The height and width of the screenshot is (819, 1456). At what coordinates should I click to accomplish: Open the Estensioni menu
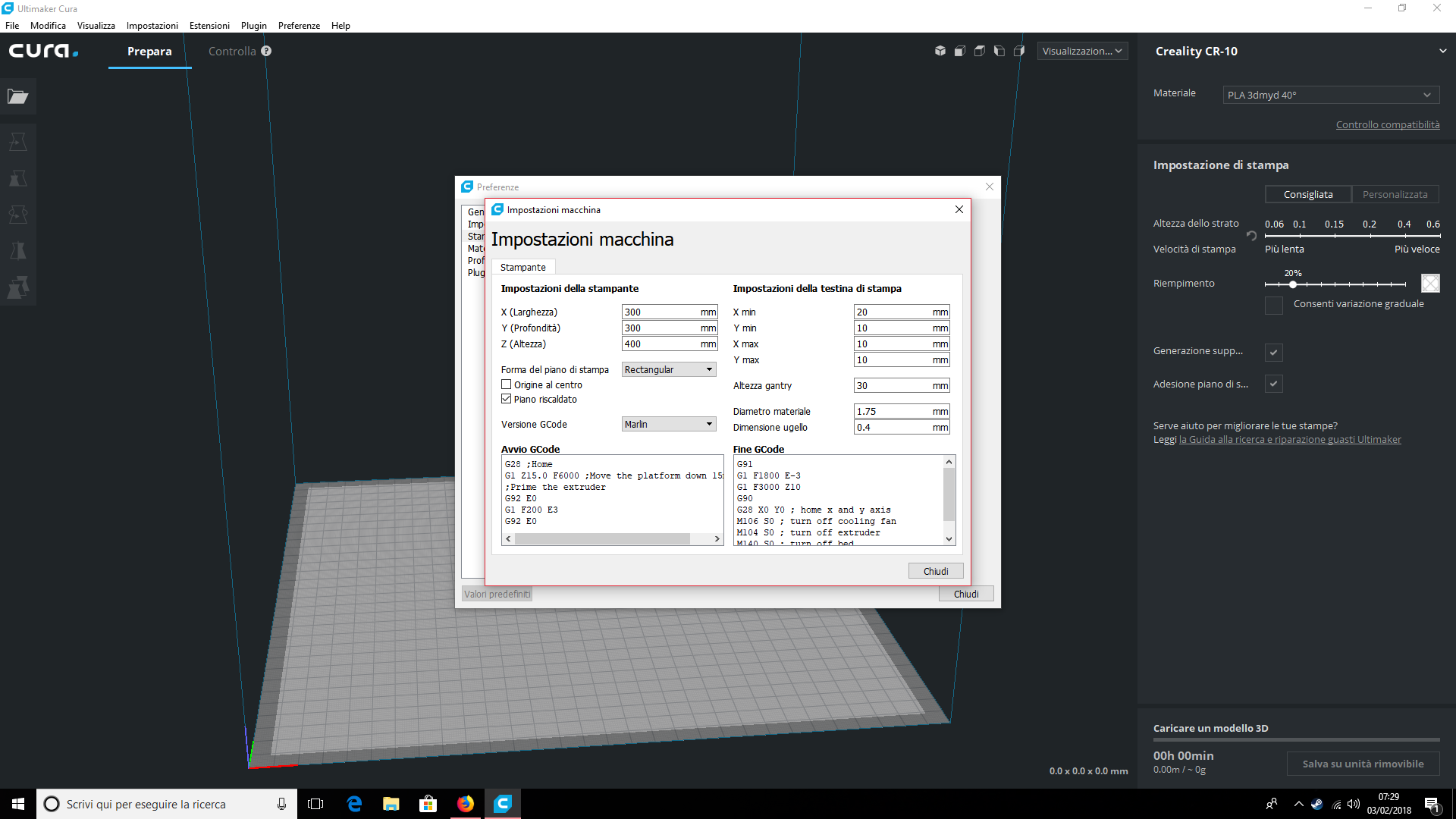209,25
